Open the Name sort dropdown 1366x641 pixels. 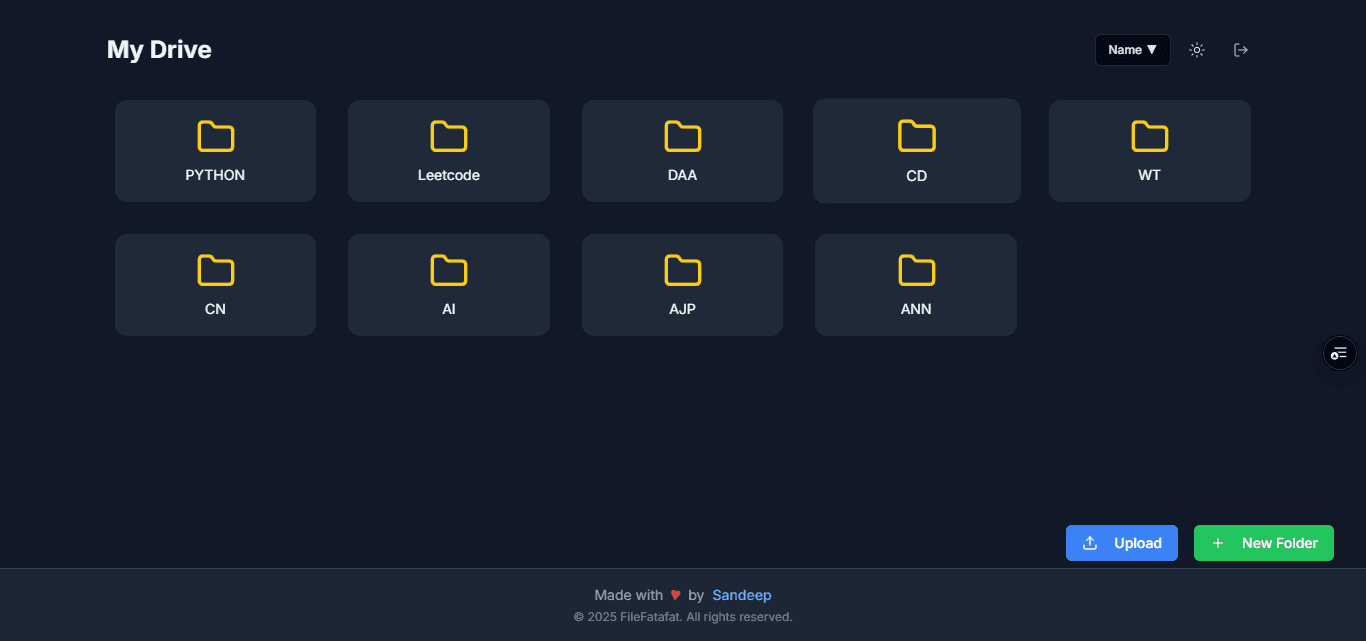[x=1132, y=49]
